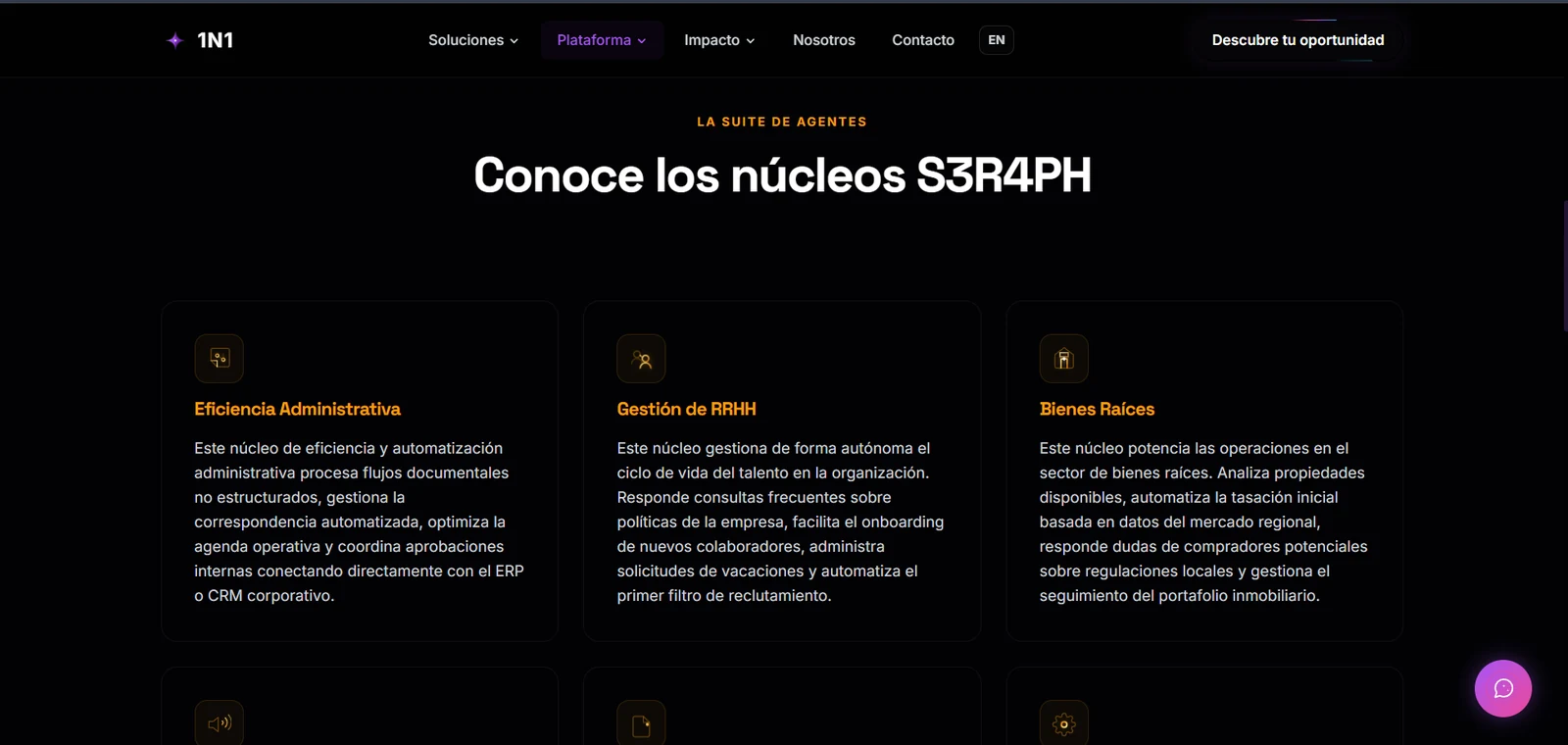Click the Conoce los núcleos S3R4PH headline
The height and width of the screenshot is (745, 1568).
point(782,175)
